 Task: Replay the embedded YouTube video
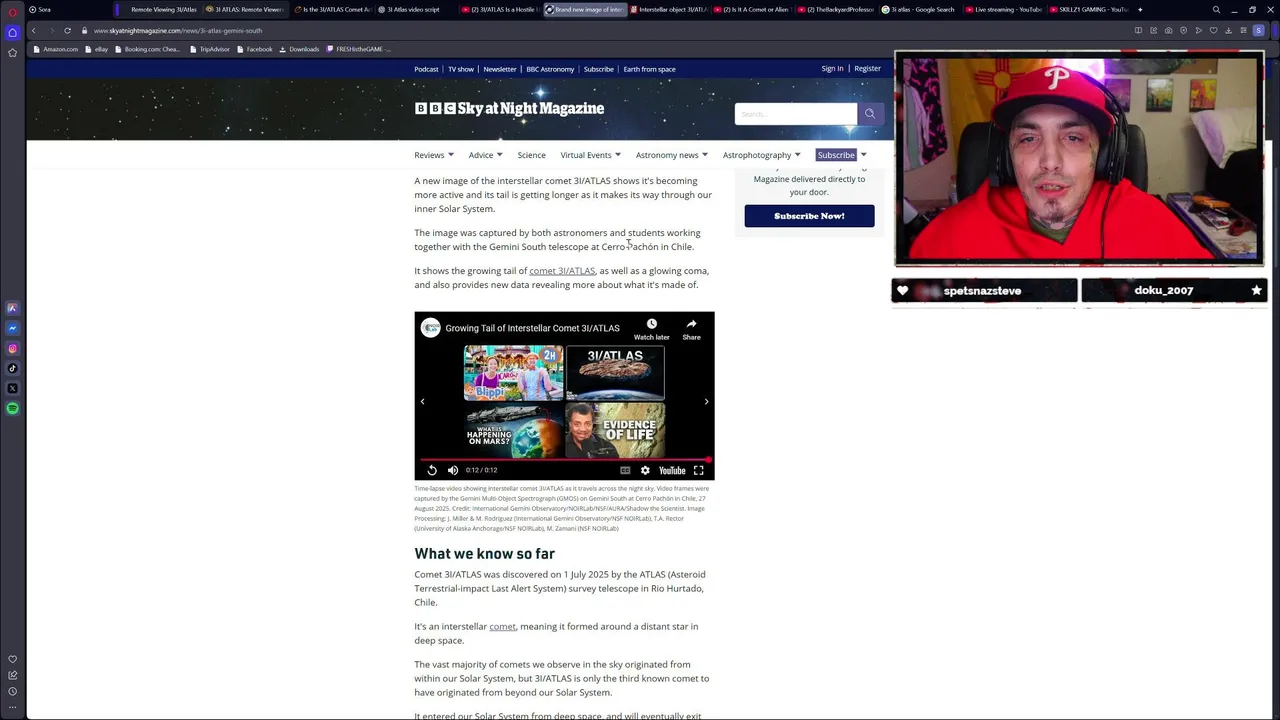tap(432, 470)
